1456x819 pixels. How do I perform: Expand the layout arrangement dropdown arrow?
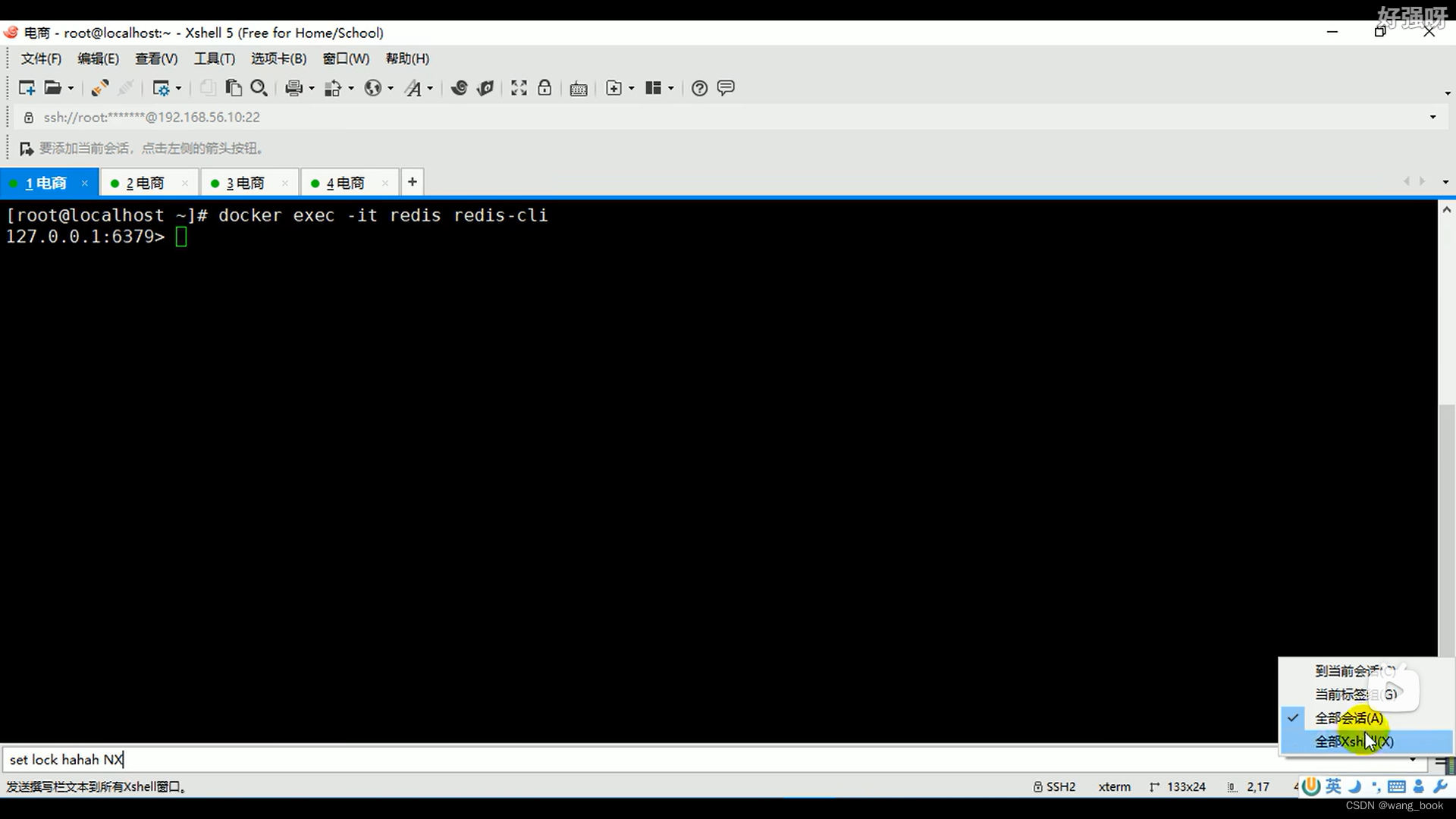click(671, 89)
